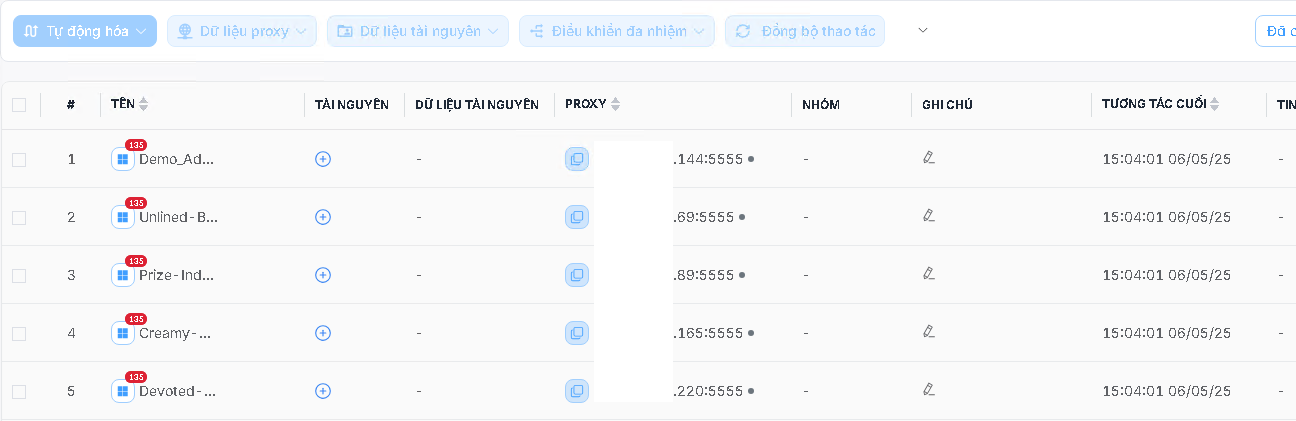Expand the more-options chevron in toolbar
1296x421 pixels.
[923, 31]
